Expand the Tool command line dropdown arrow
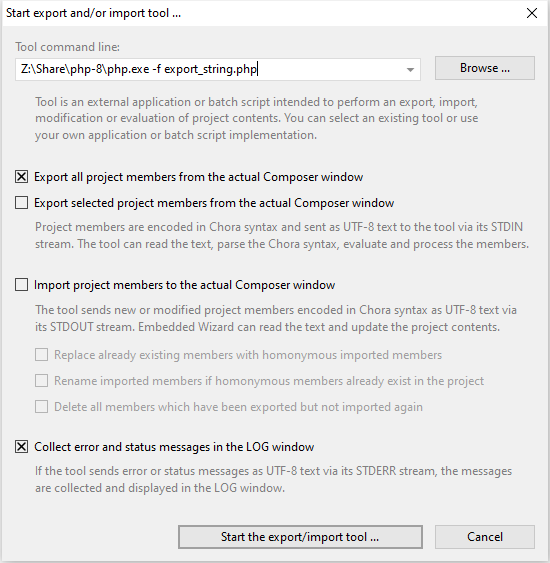 tap(410, 70)
